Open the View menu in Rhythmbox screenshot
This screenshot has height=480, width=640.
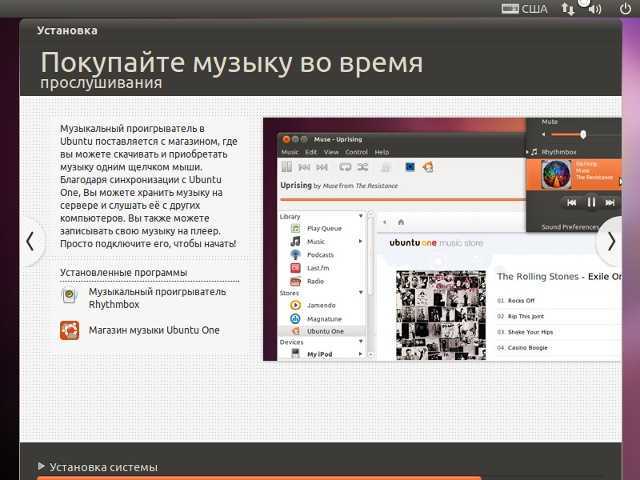tap(331, 152)
